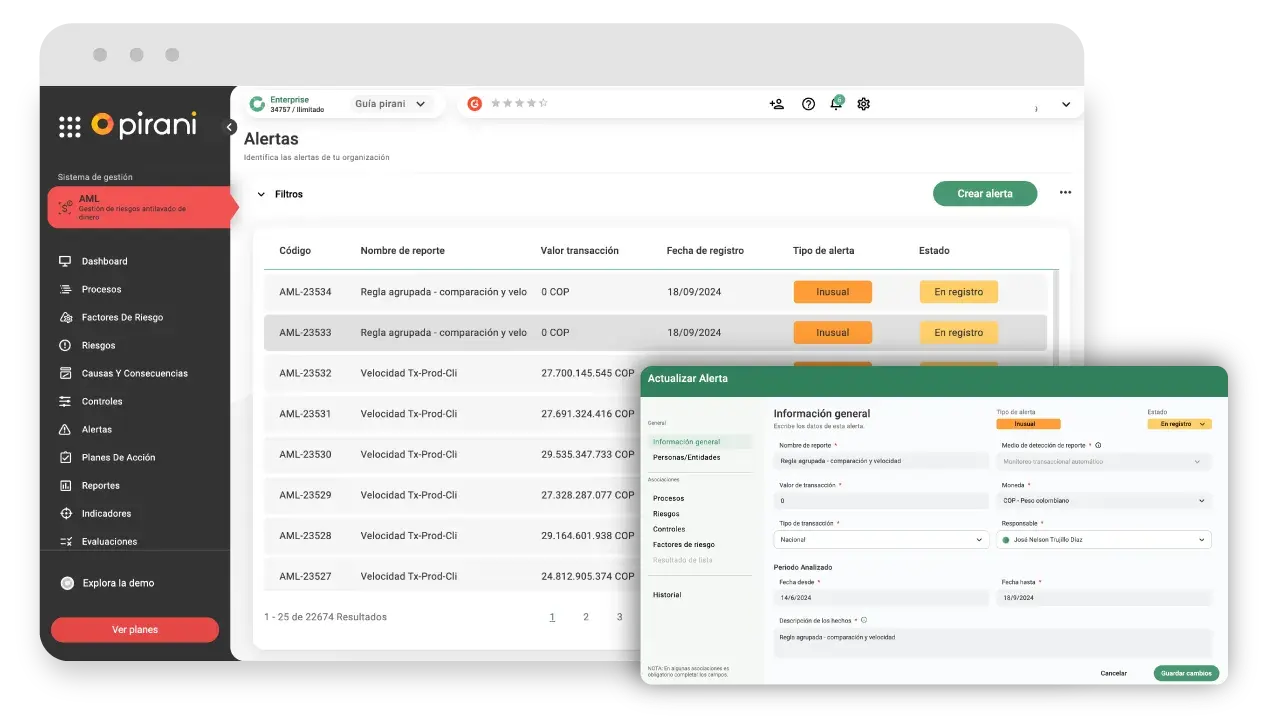Click the Dashboard monitor icon in sidebar
Viewport: 1280px width, 720px height.
pyautogui.click(x=65, y=261)
